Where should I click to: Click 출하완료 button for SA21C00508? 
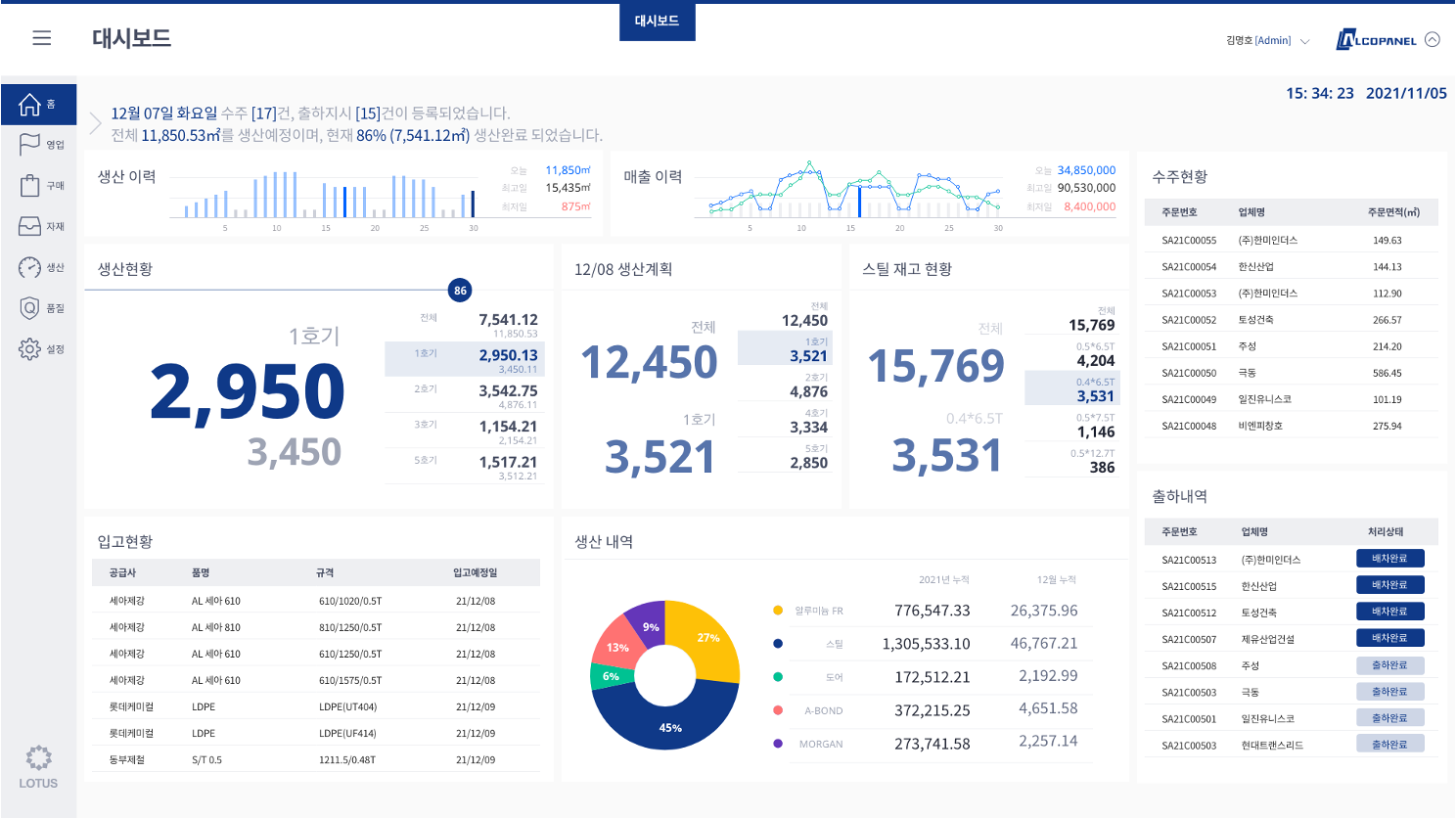[x=1389, y=665]
